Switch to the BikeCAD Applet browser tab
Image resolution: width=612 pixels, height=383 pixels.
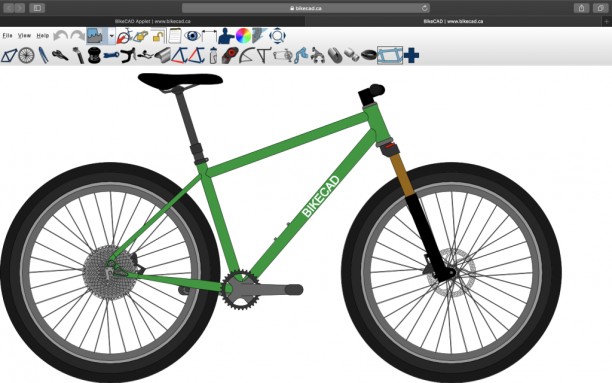pyautogui.click(x=153, y=21)
